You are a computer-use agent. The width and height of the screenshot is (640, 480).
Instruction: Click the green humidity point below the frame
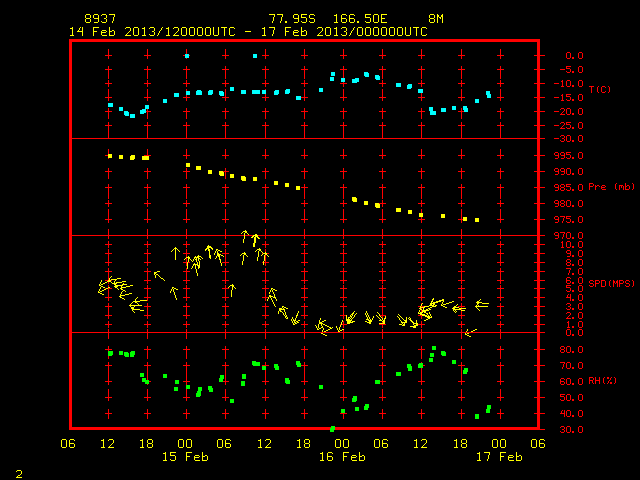tap(332, 429)
